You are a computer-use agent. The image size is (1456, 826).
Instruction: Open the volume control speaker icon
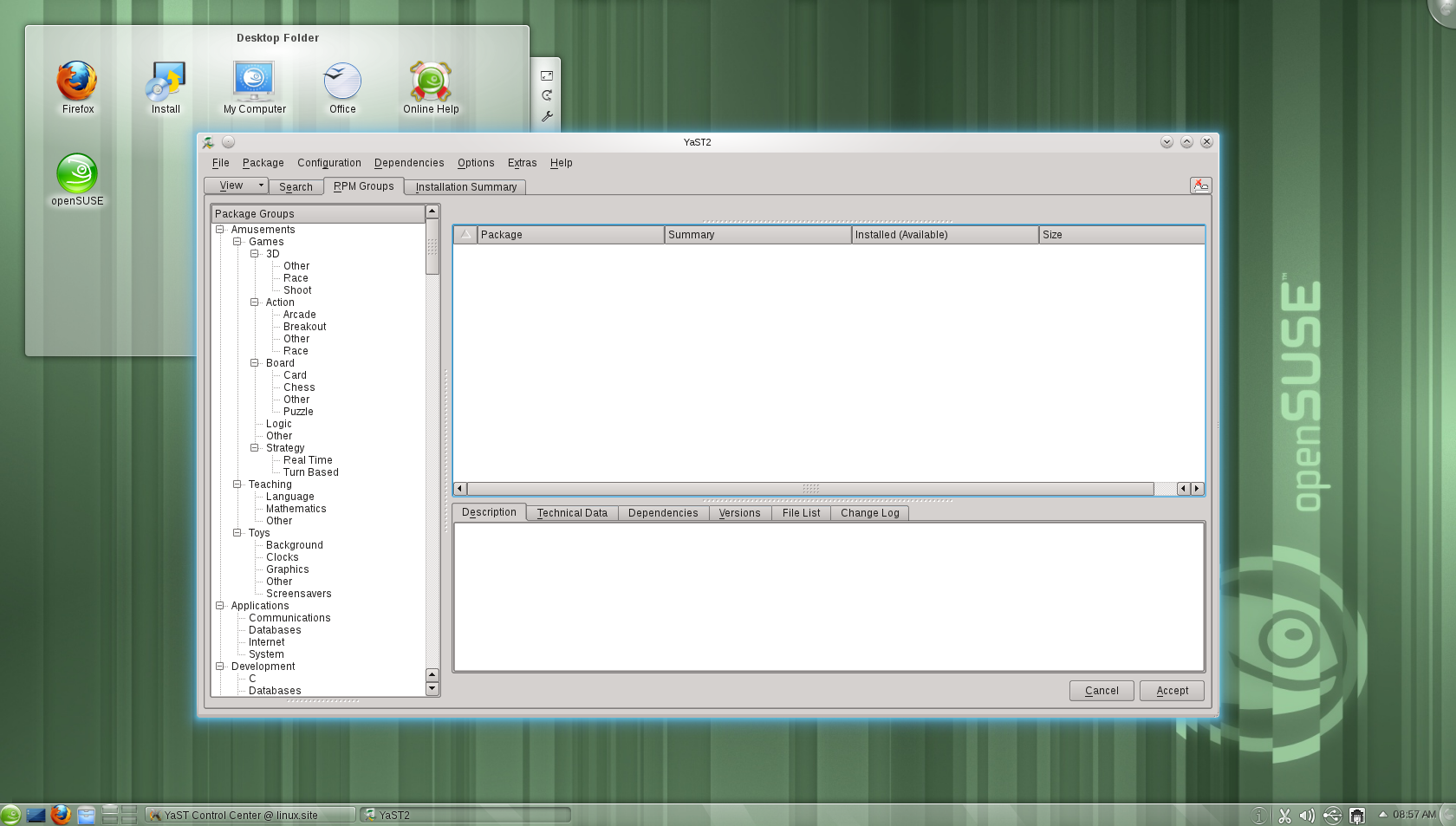point(1307,815)
